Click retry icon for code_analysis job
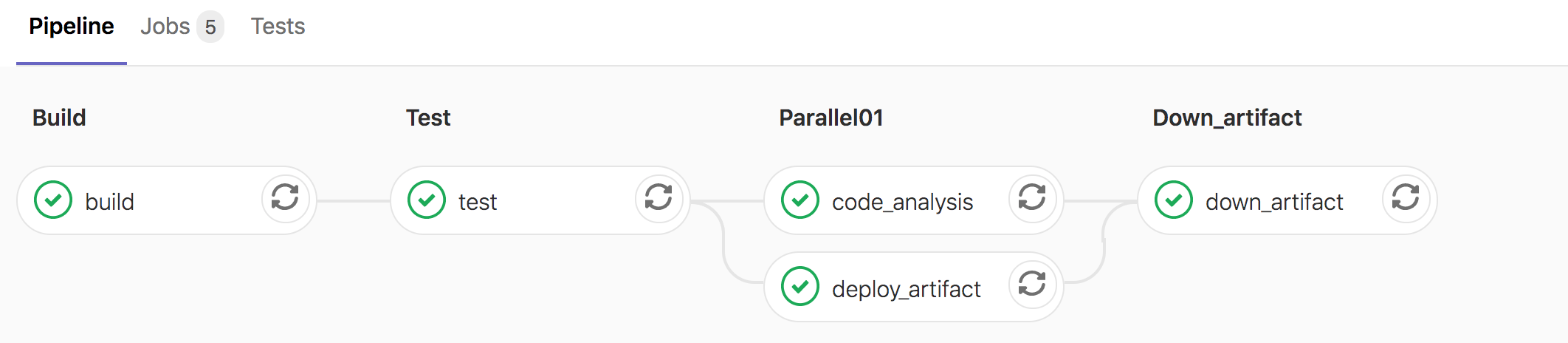 [x=1032, y=197]
